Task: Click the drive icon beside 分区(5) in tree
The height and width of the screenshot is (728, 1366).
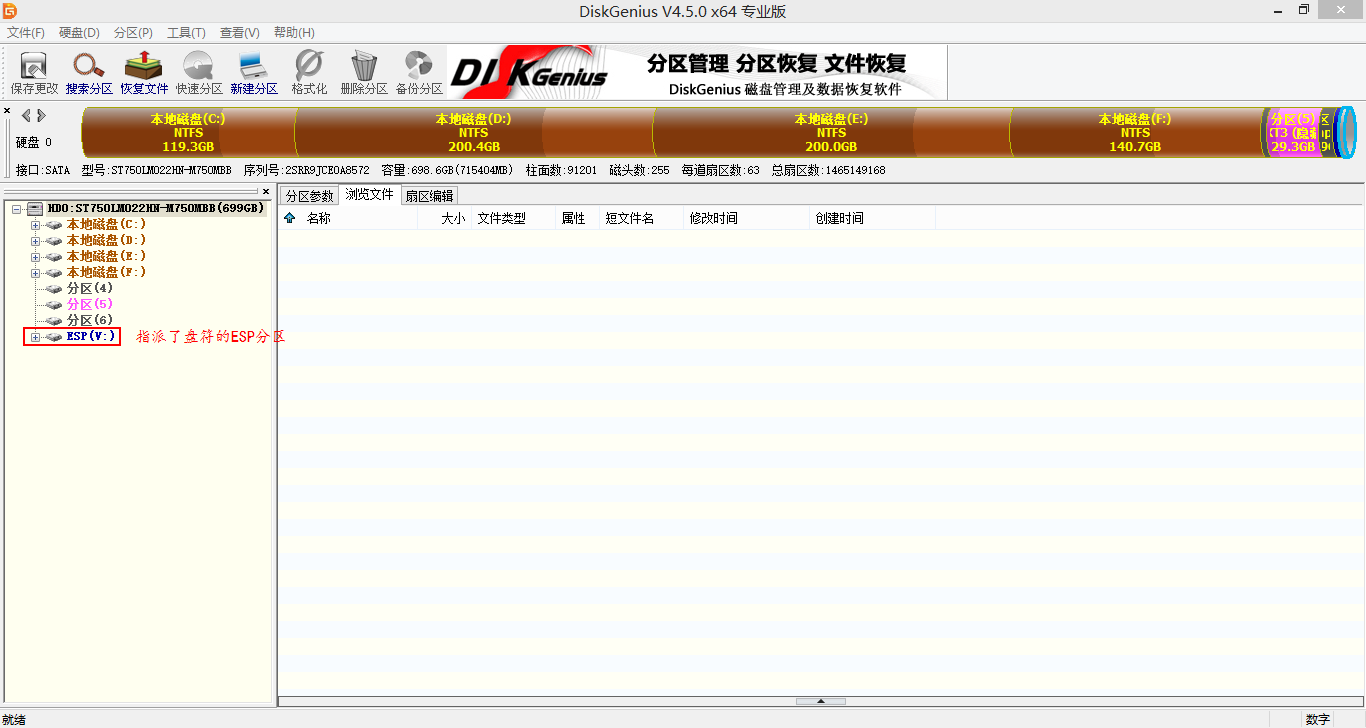Action: (x=54, y=305)
